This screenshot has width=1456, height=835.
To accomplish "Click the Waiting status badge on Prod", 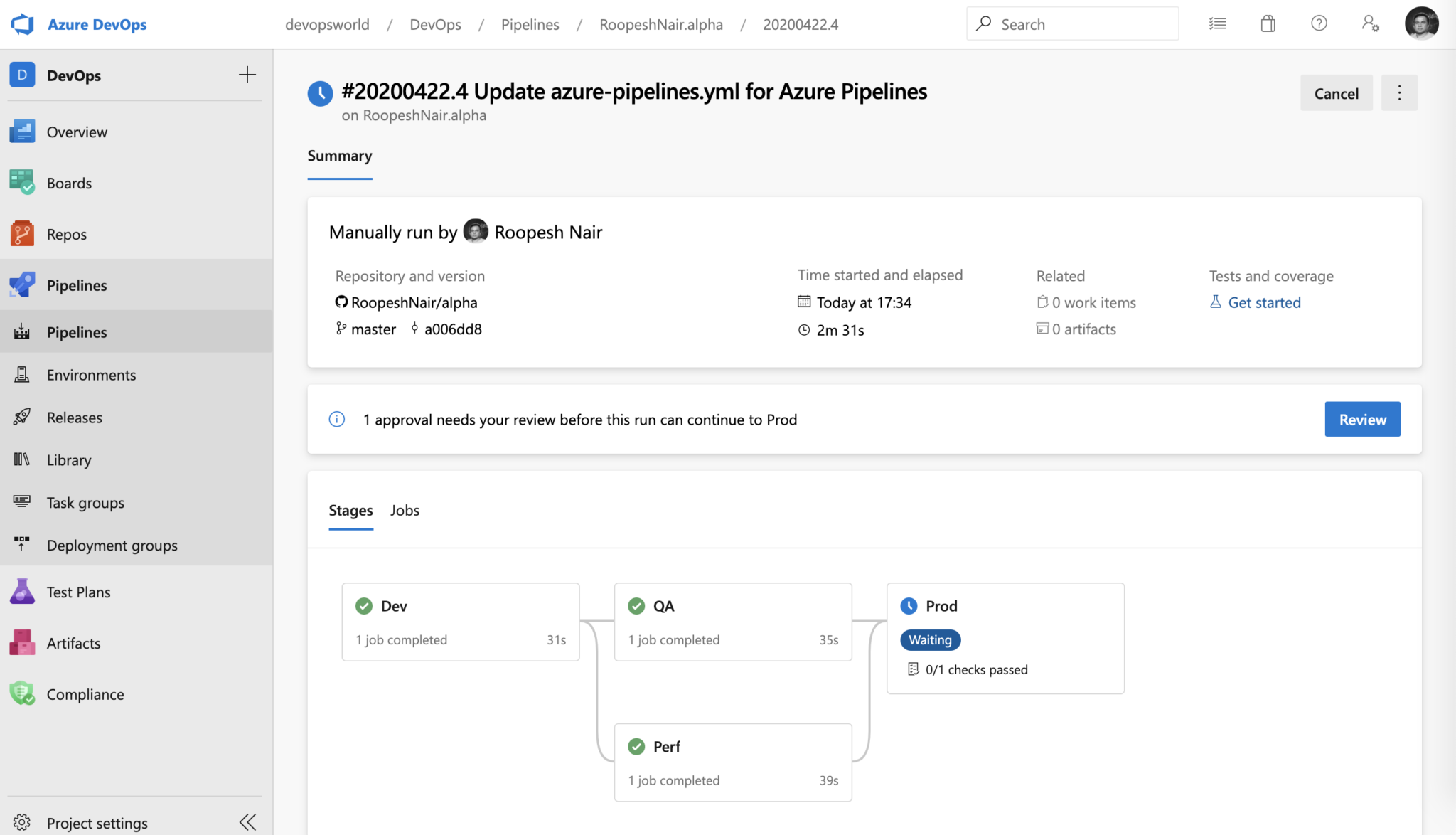I will click(x=930, y=640).
